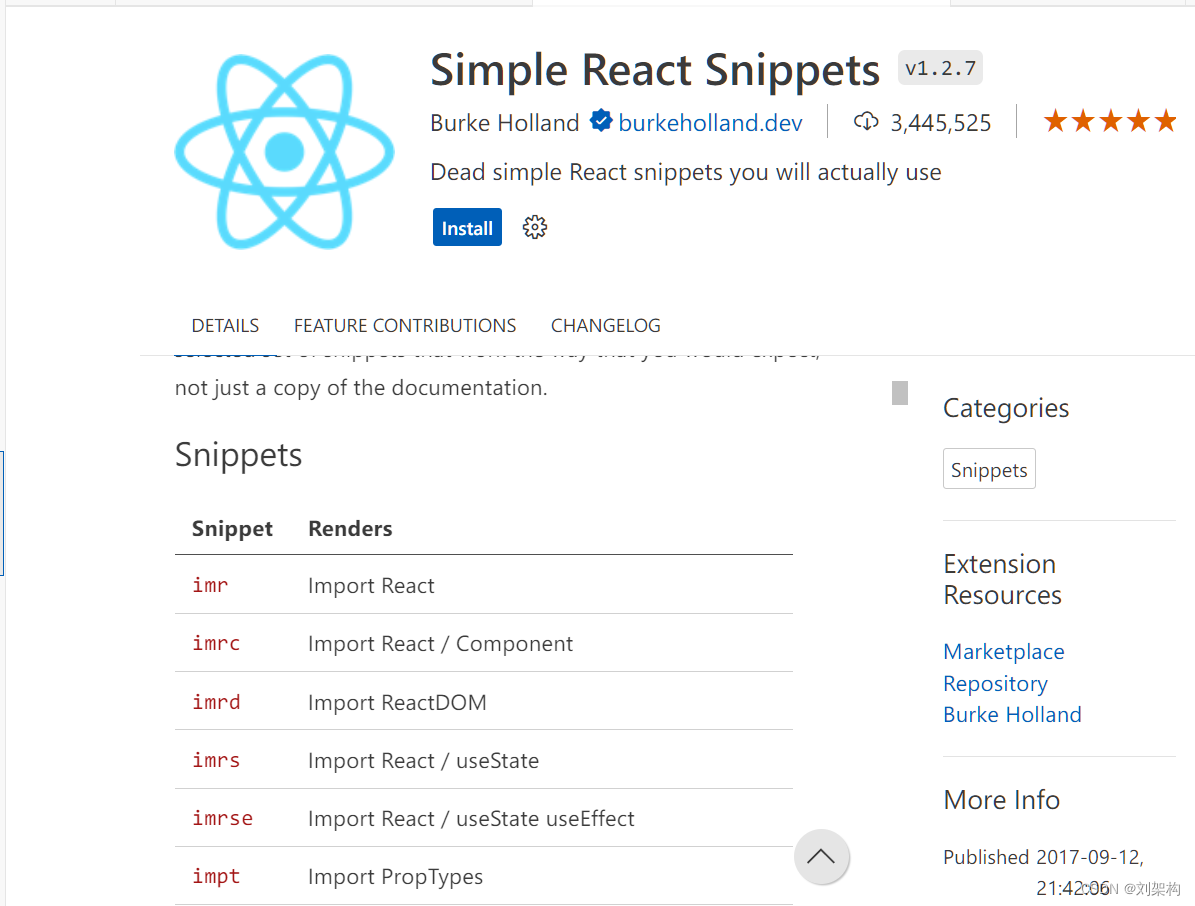Switch to the DETAILS tab
This screenshot has width=1195, height=906.
click(225, 325)
